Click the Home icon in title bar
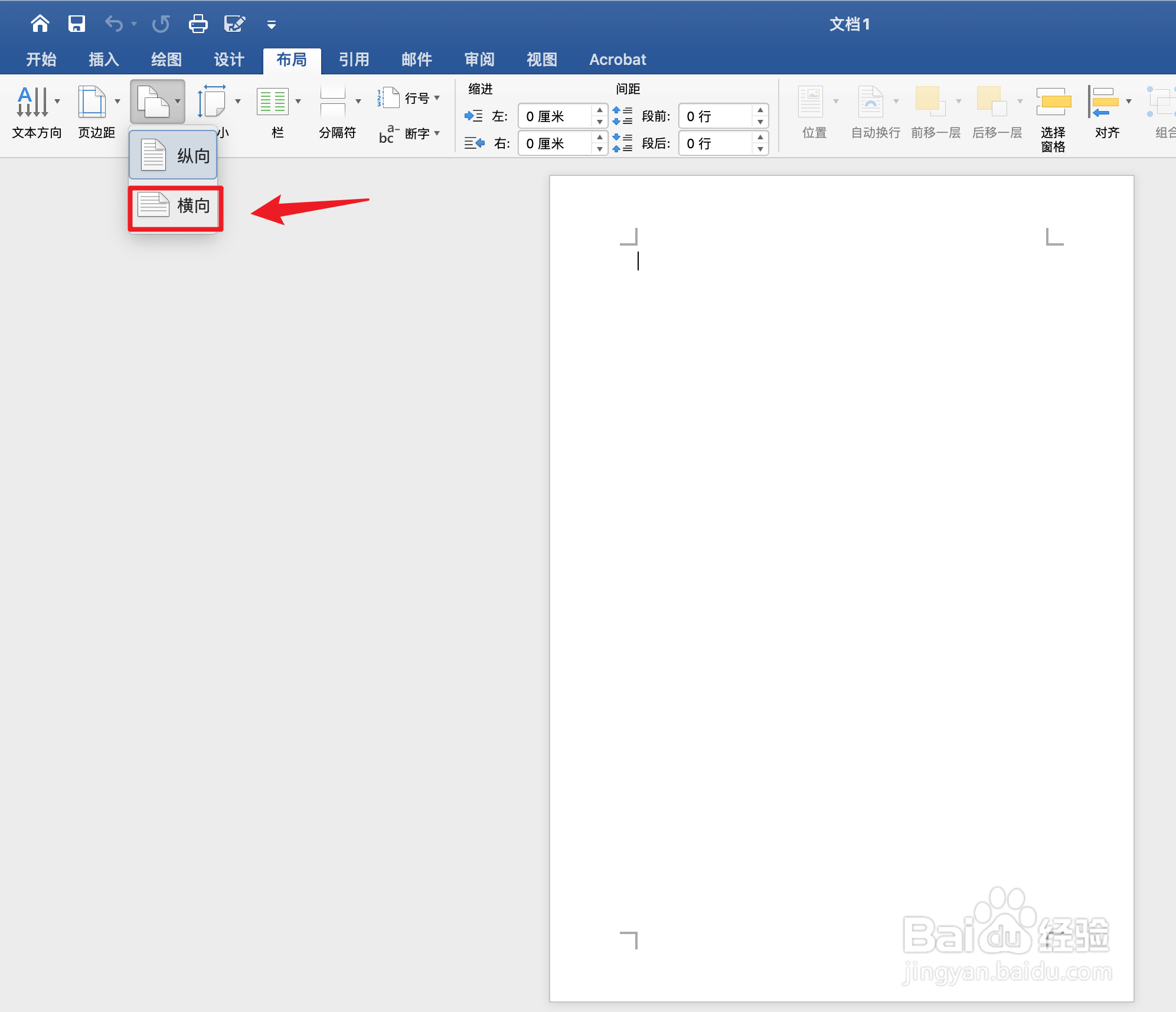Image resolution: width=1176 pixels, height=1012 pixels. click(40, 24)
